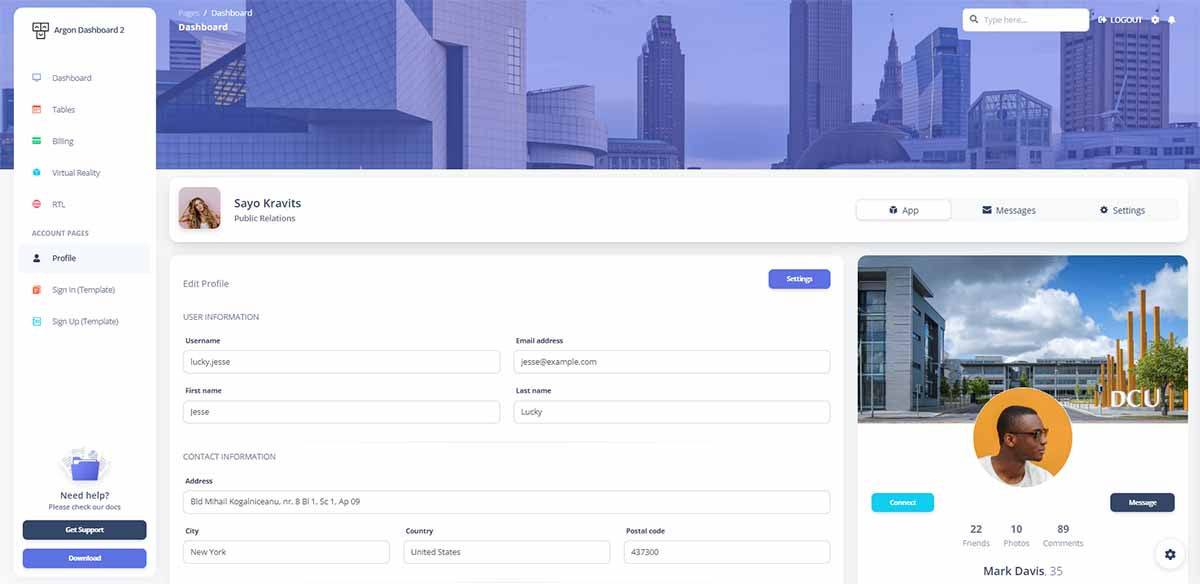Screen dimensions: 1200x584
Task: Switch to the App tab
Action: pos(903,209)
